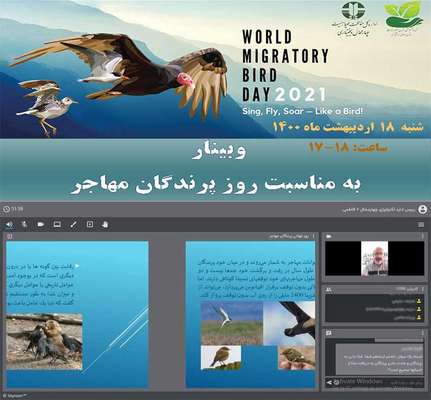Click the "Sing, Fly, Soar" slogan text
Image resolution: width=431 pixels, height=400 pixels.
click(302, 111)
